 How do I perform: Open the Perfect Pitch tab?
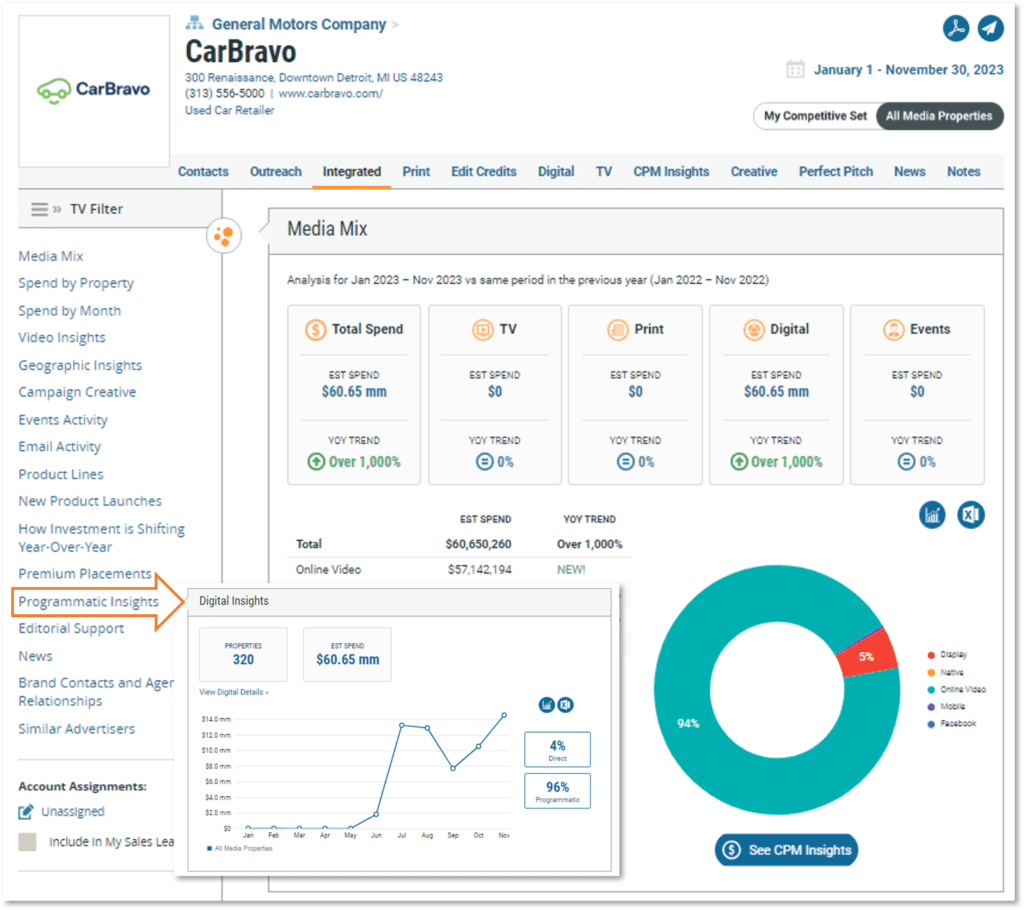[836, 172]
